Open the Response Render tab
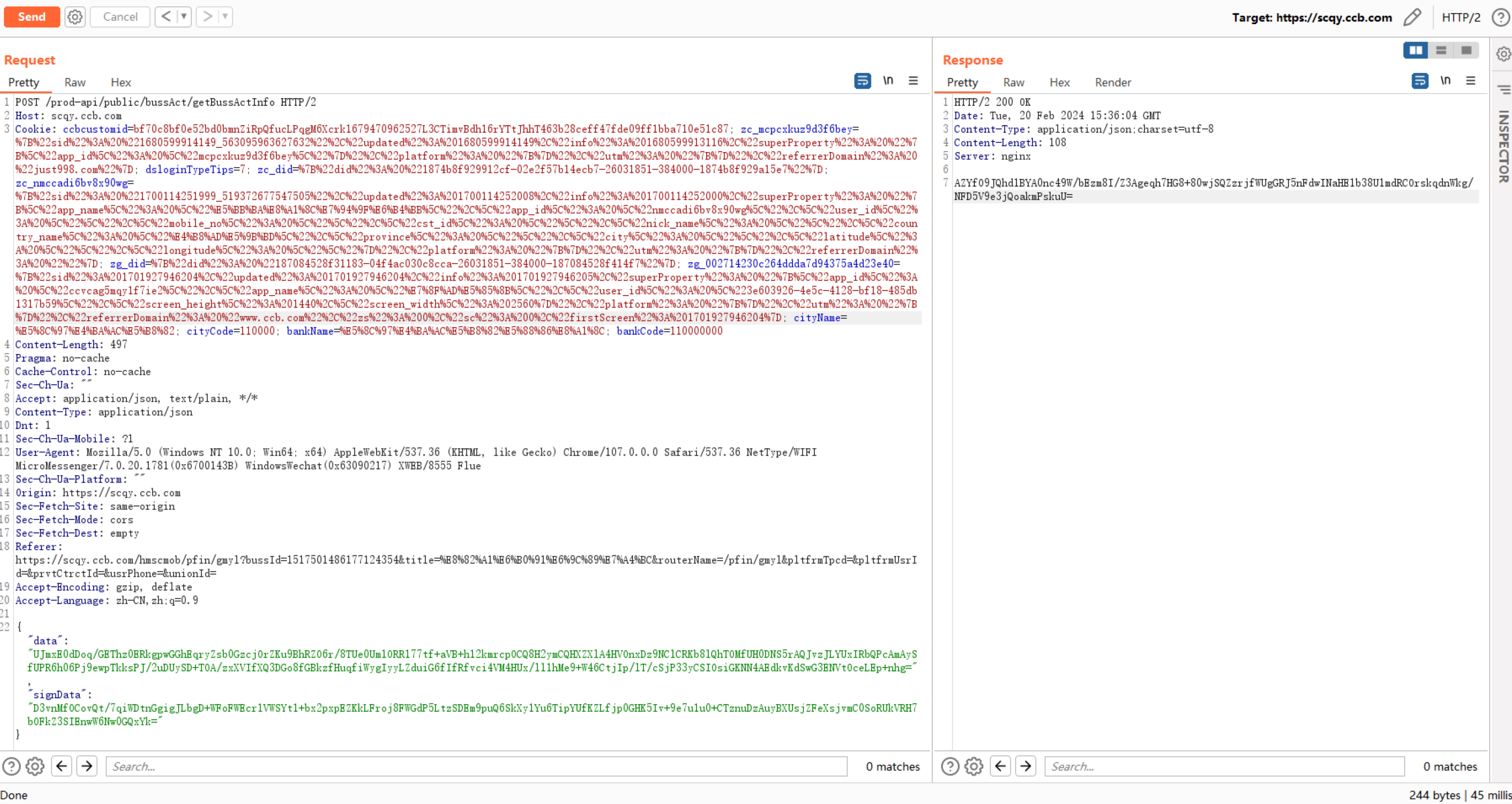This screenshot has height=804, width=1512. coord(1112,82)
